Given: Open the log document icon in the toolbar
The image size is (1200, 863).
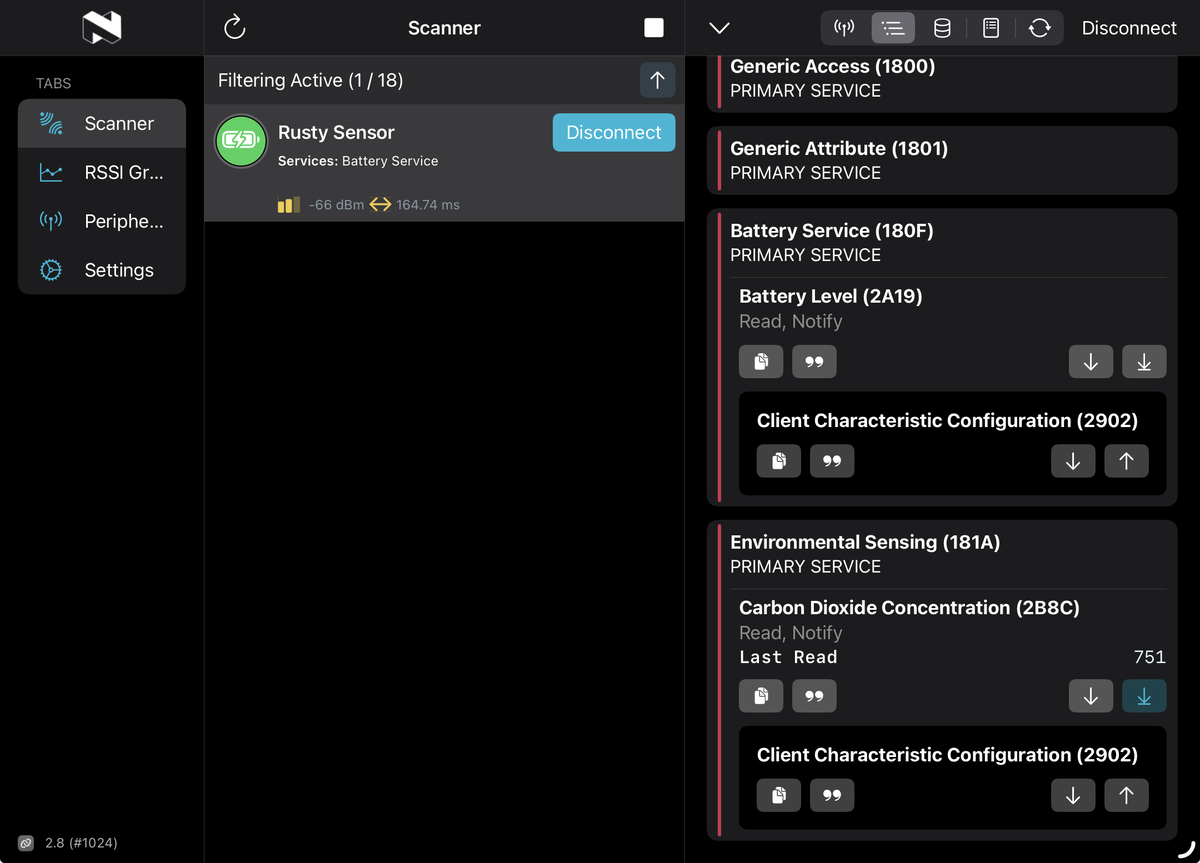Looking at the screenshot, I should coord(991,28).
